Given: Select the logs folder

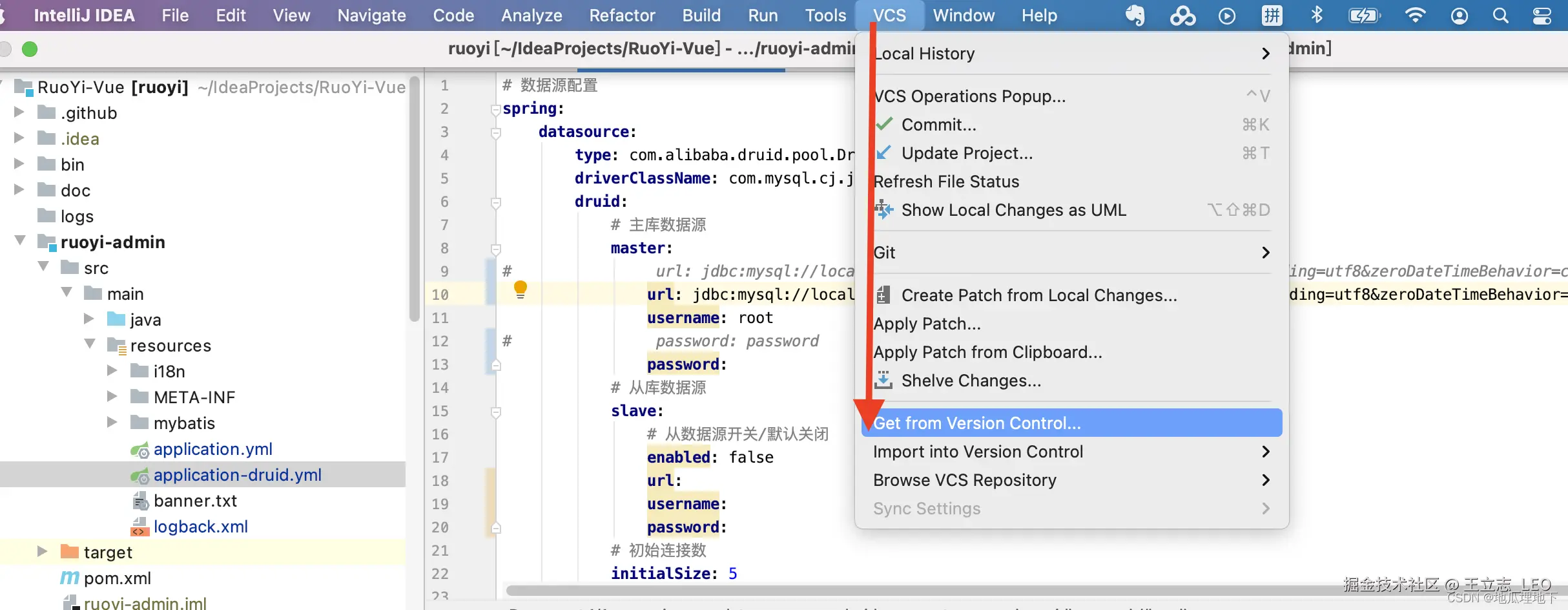Looking at the screenshot, I should (x=77, y=216).
